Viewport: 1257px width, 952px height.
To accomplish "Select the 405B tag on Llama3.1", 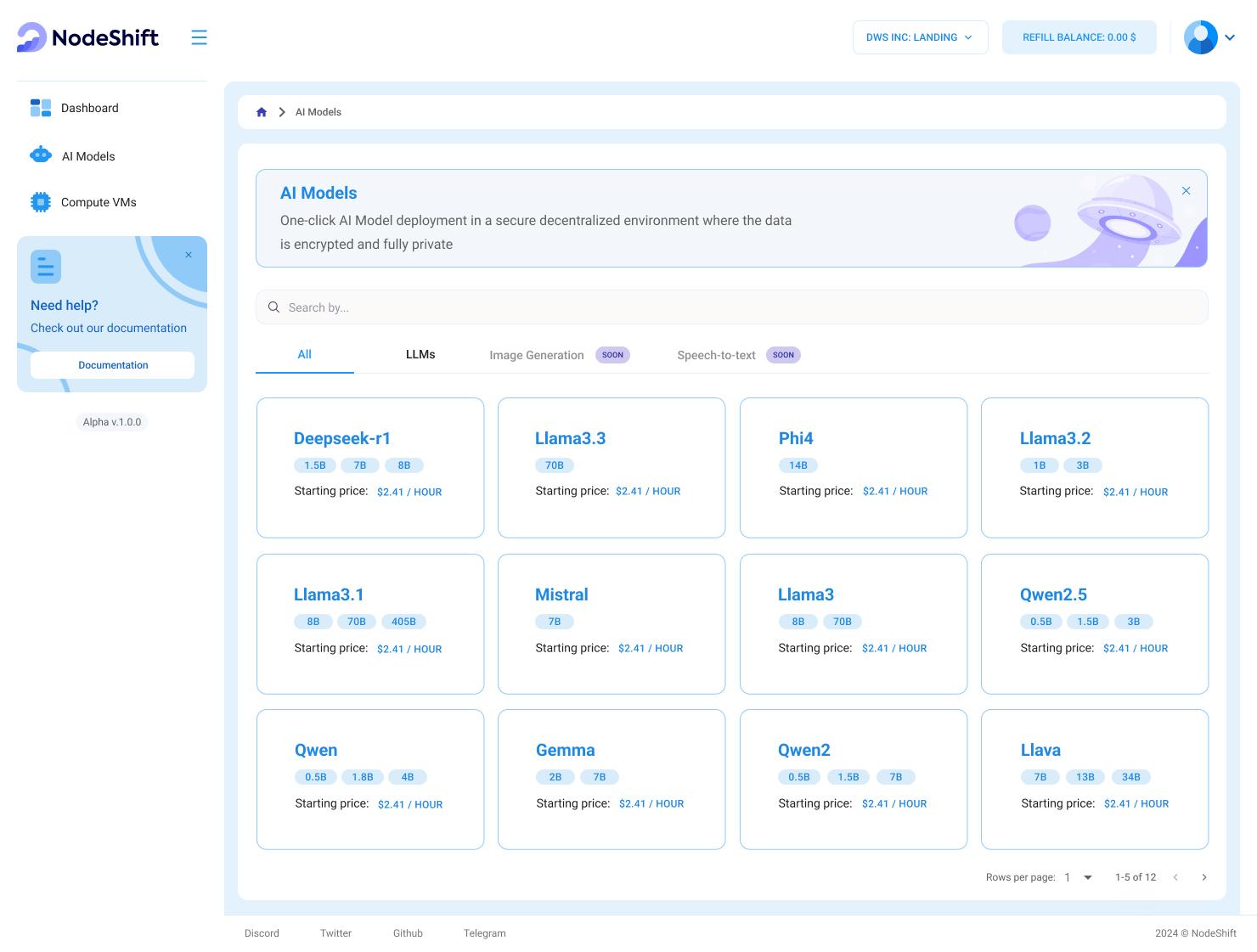I will [403, 622].
